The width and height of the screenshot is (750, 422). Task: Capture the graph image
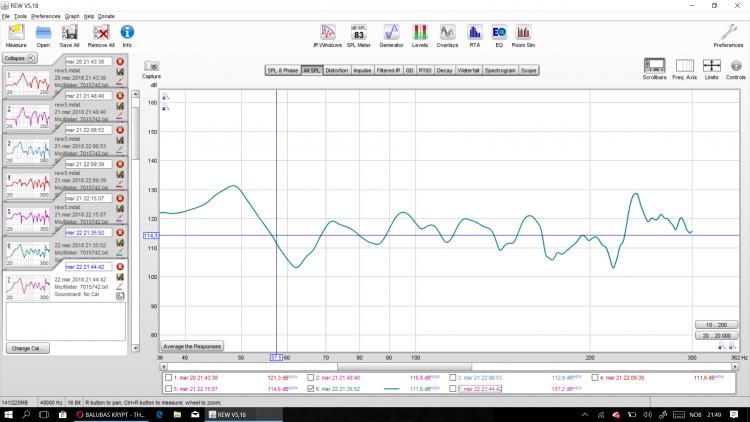(x=152, y=69)
